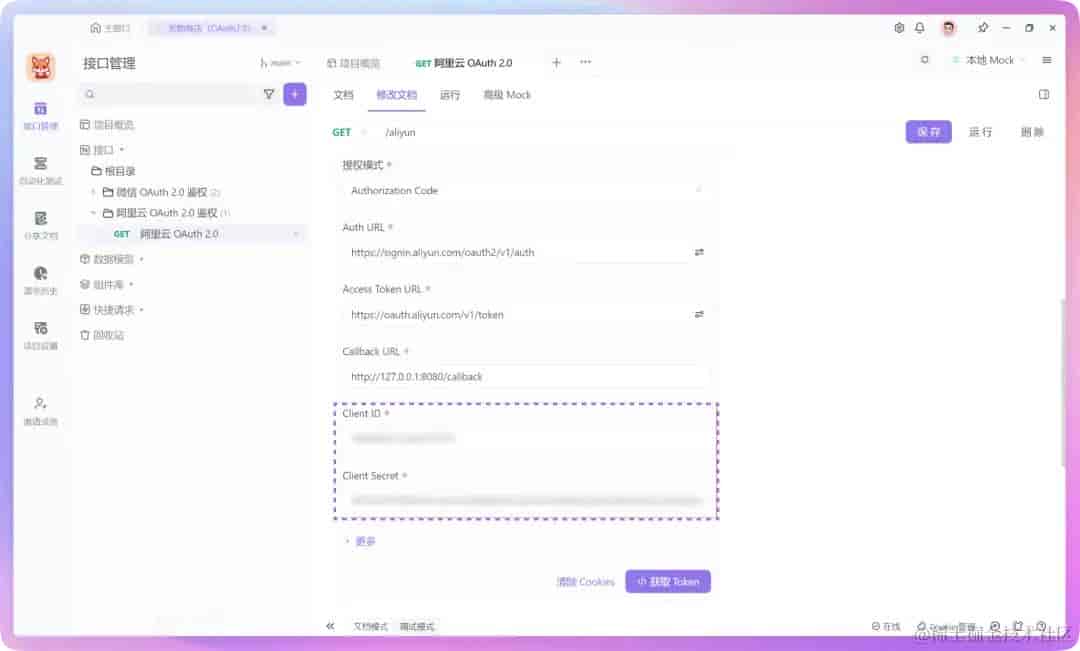Click the Access Token URL input field
1080x651 pixels.
[x=517, y=314]
